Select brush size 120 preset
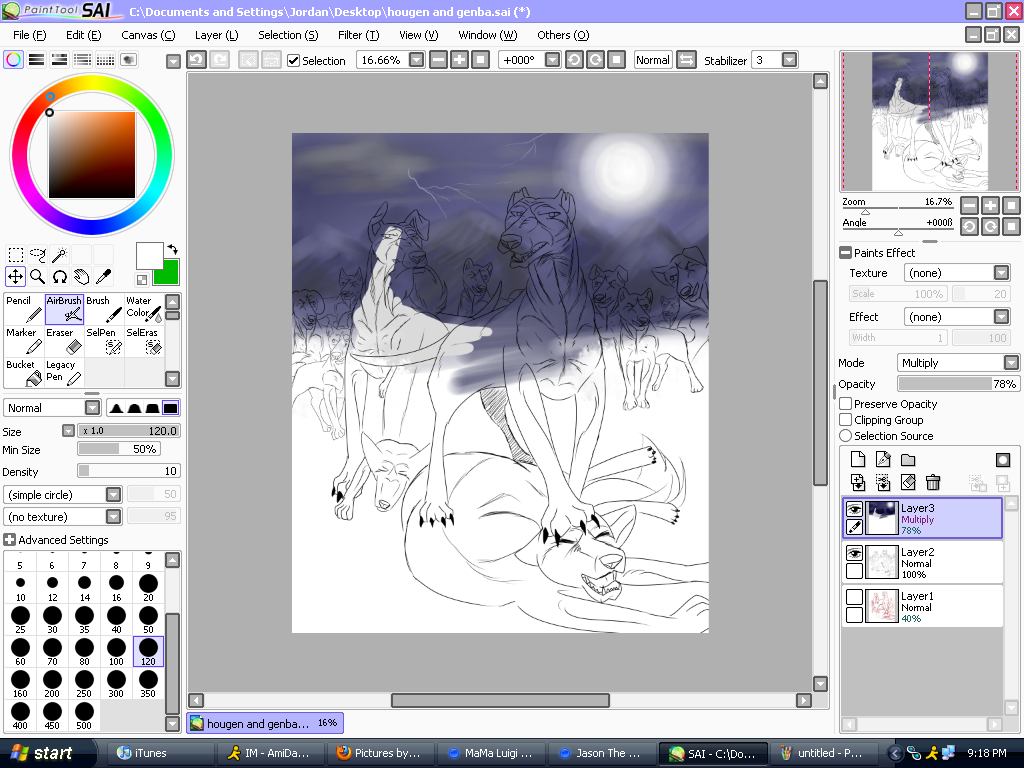The width and height of the screenshot is (1024, 768). coord(148,651)
